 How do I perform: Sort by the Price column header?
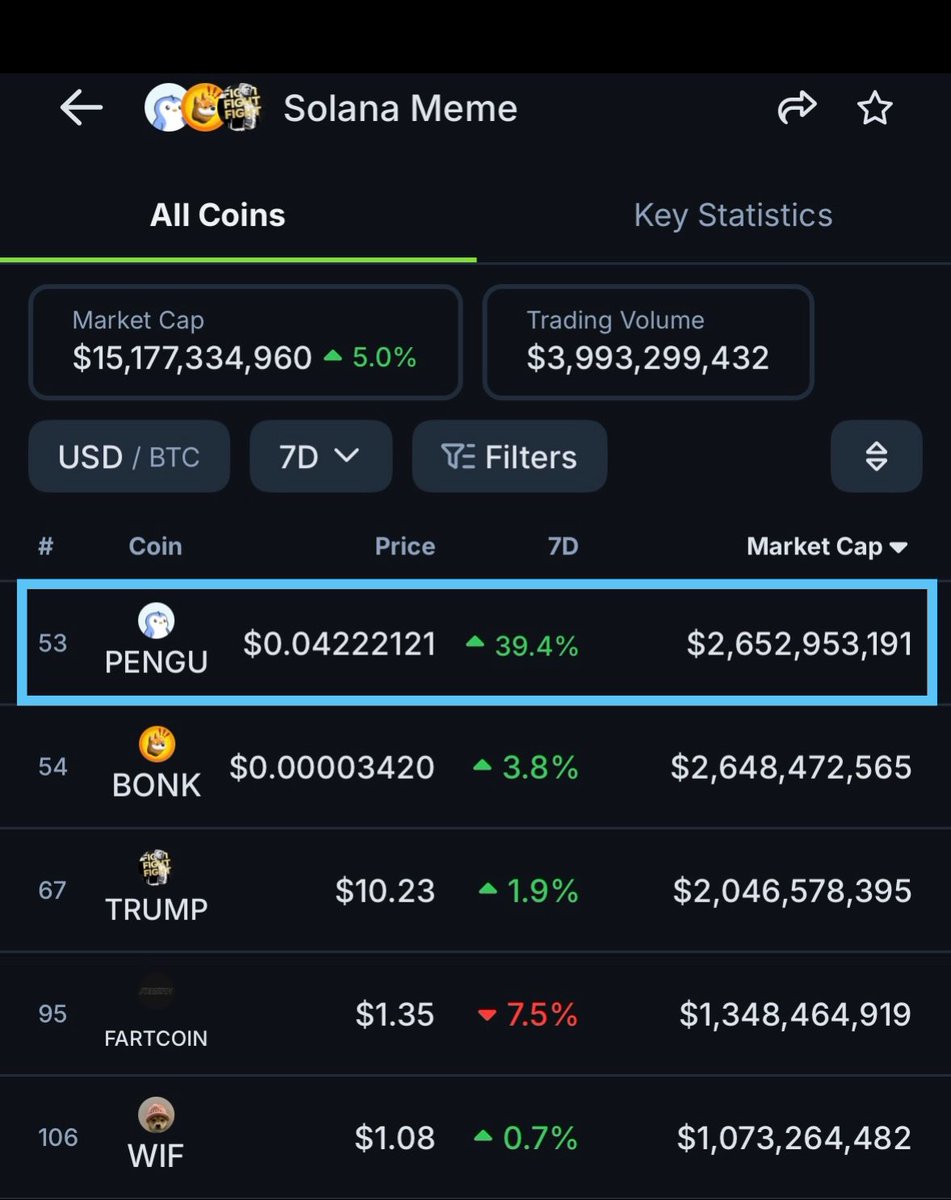pyautogui.click(x=405, y=547)
